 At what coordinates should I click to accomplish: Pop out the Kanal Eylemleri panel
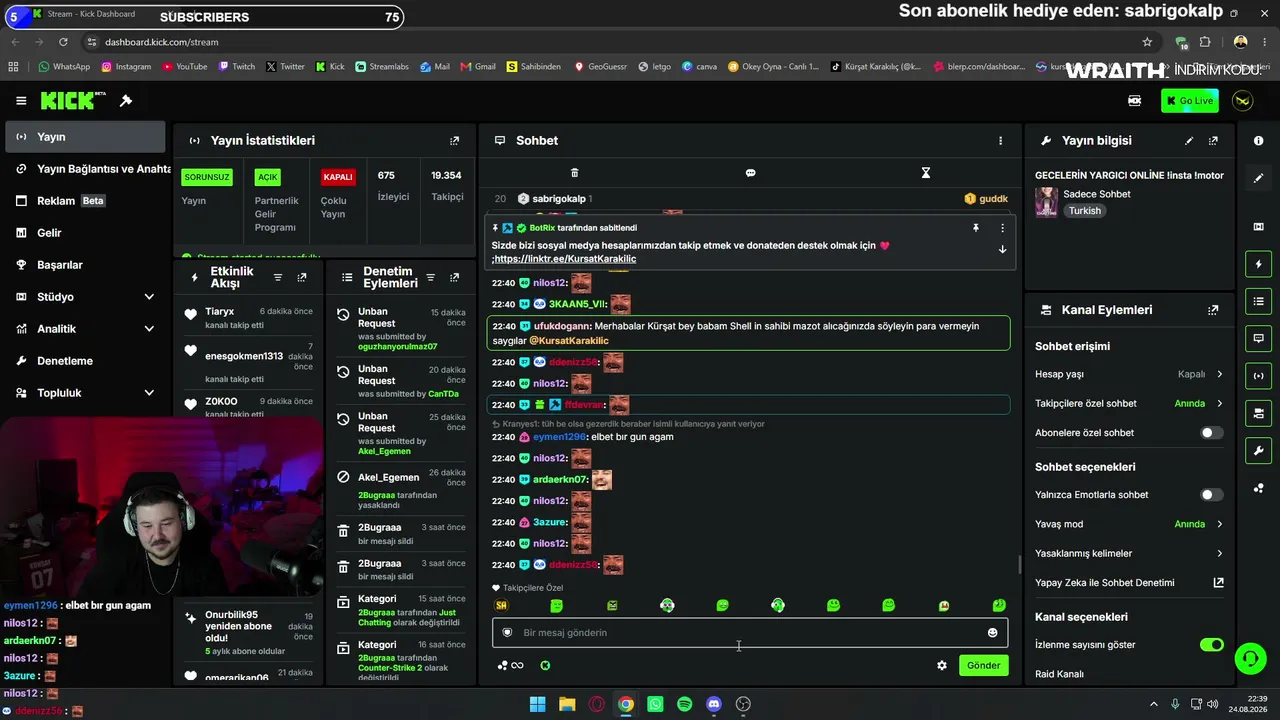point(1213,310)
